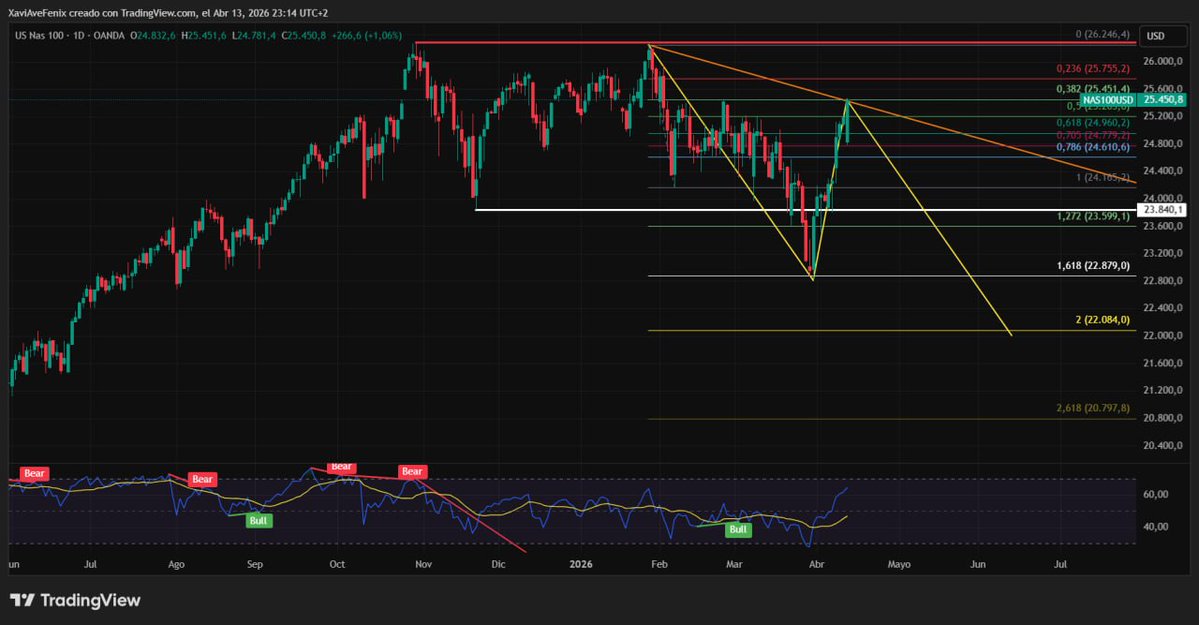Viewport: 1199px width, 625px height.
Task: Click the Ago month label on time axis
Action: 176,565
